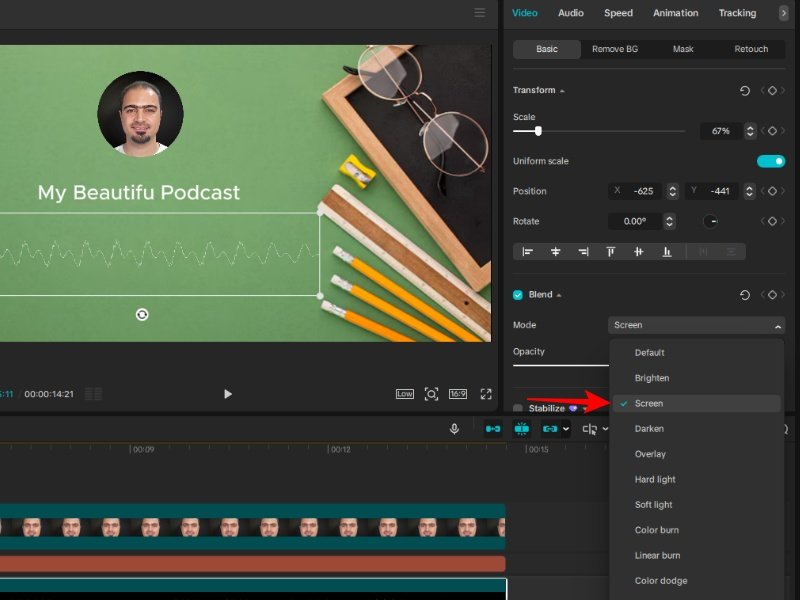
Task: Reset the Blend settings
Action: [x=744, y=295]
